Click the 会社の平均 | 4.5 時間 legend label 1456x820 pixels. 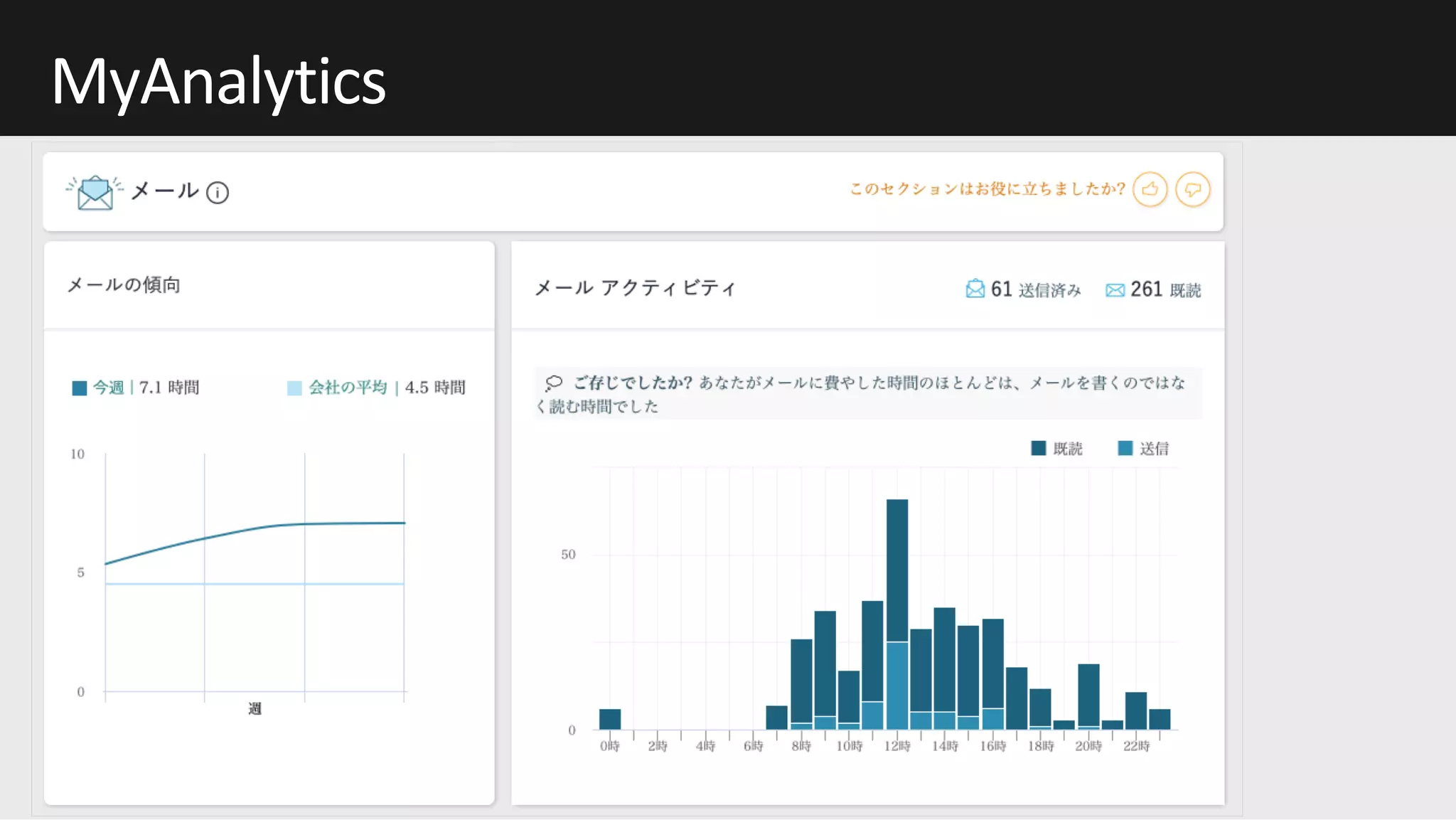(x=387, y=388)
